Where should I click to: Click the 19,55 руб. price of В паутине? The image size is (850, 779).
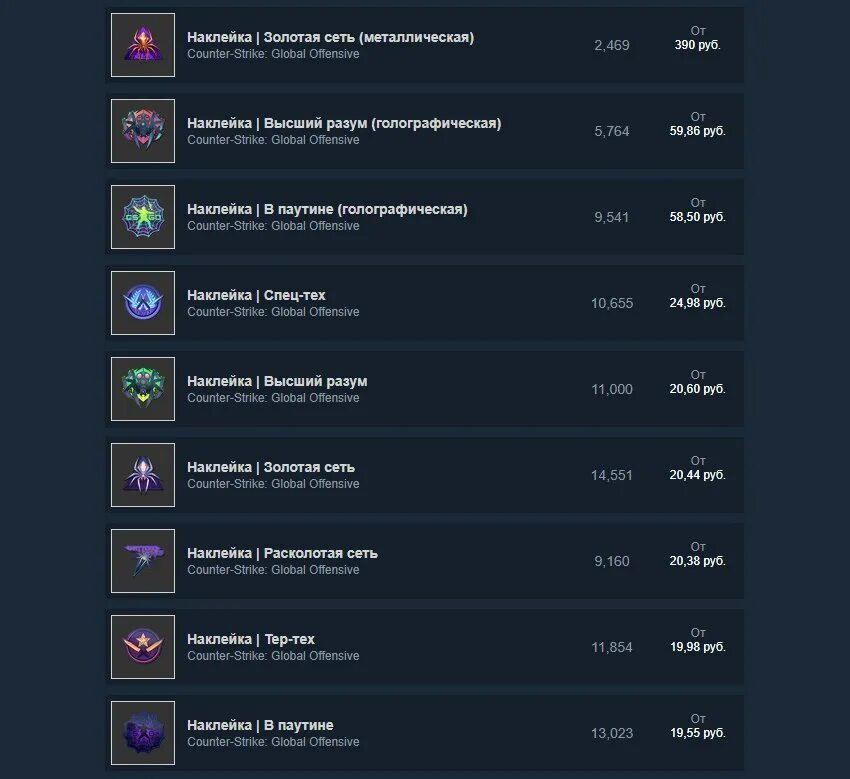click(698, 733)
